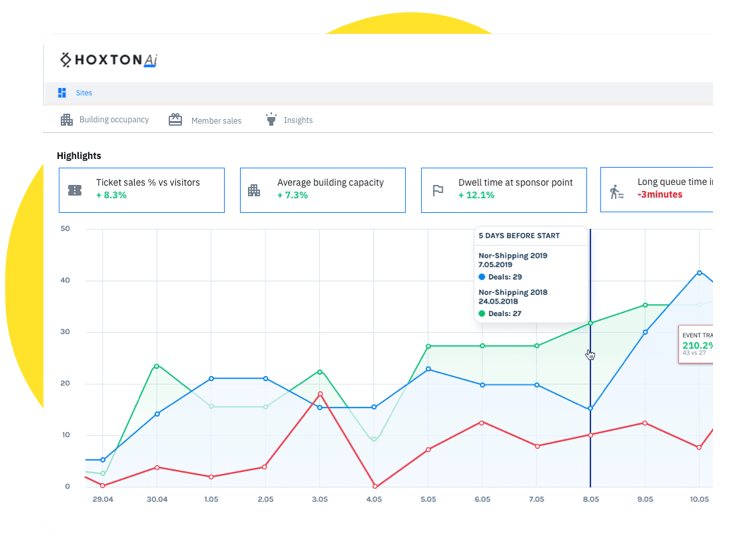731x543 pixels.
Task: Open the Dwell time at sponsor point card
Action: (x=504, y=190)
